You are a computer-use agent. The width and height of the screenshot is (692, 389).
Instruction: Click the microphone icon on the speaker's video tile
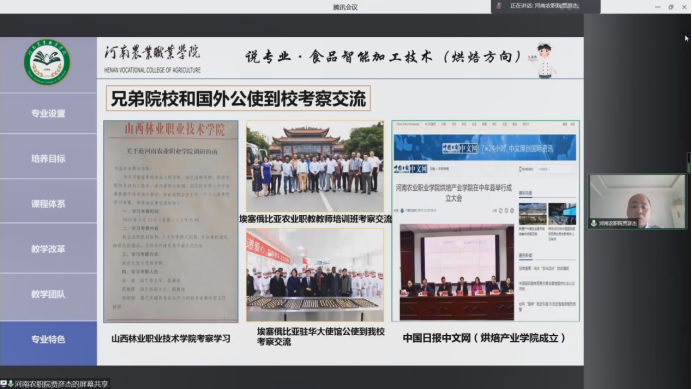[594, 223]
